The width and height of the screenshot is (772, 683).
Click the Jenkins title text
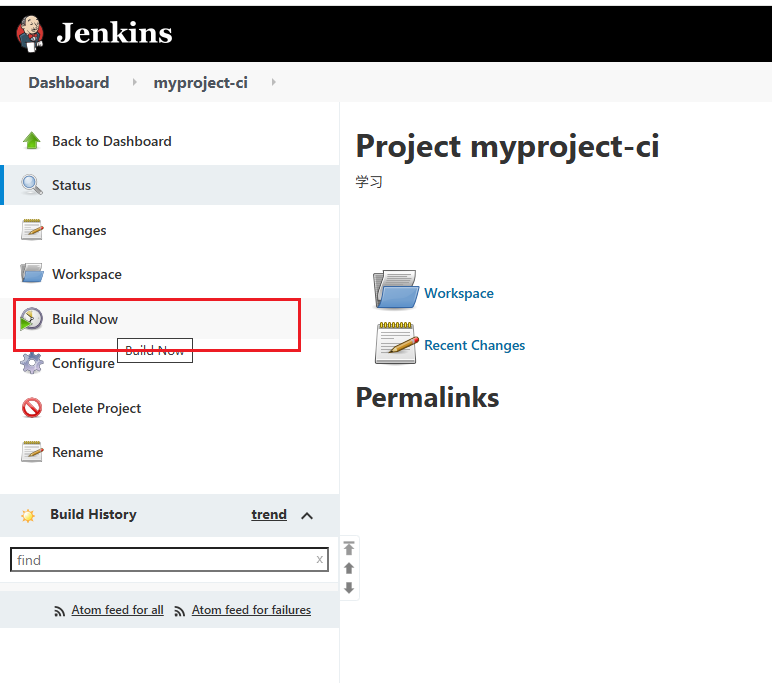[114, 33]
